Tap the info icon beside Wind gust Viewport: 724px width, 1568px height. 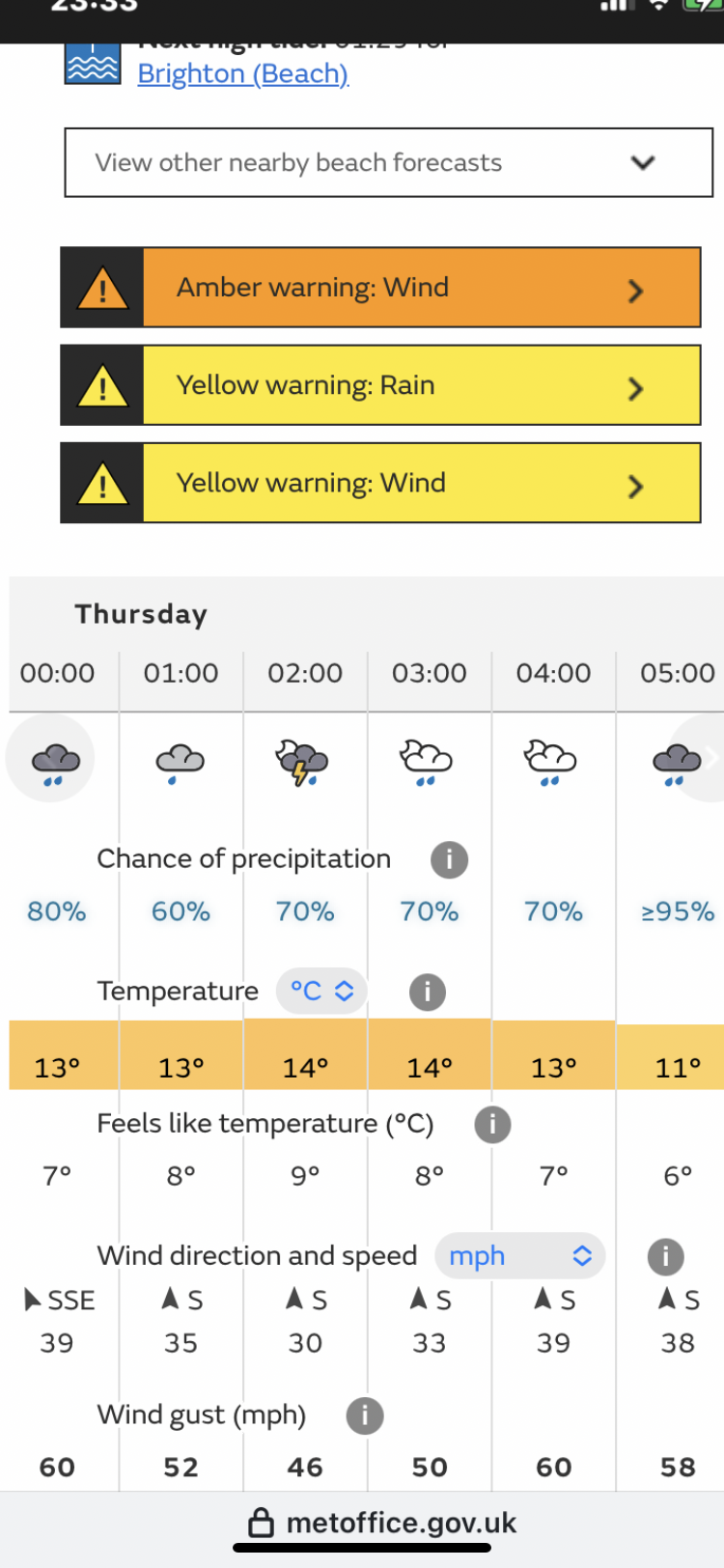point(365,1415)
